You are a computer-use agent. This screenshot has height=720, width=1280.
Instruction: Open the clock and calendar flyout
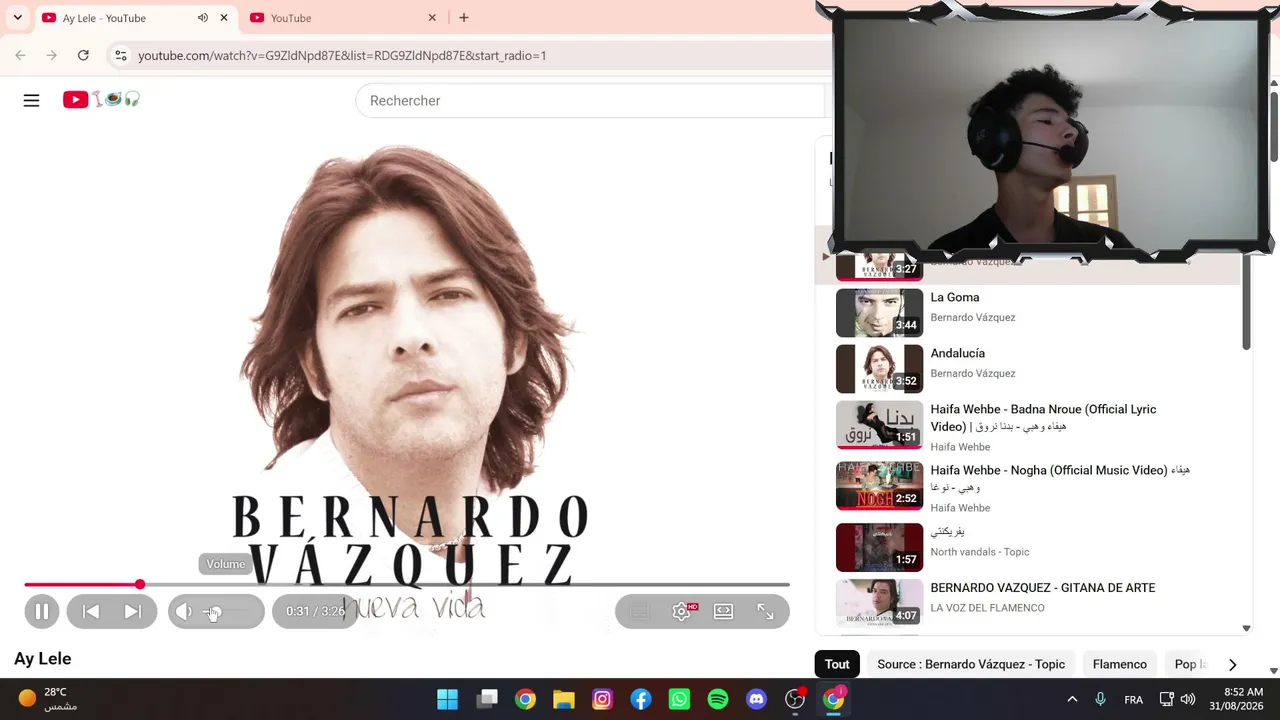[x=1236, y=699]
